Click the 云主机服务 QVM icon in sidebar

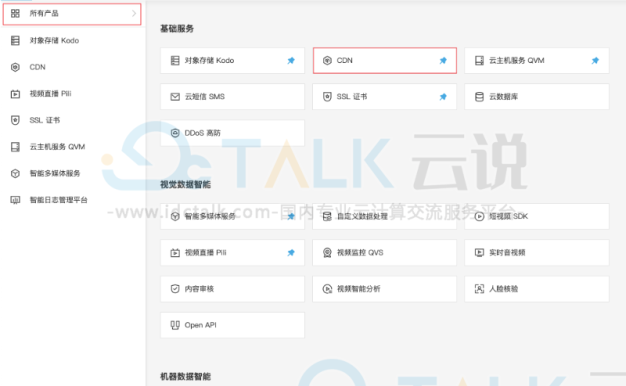15,147
